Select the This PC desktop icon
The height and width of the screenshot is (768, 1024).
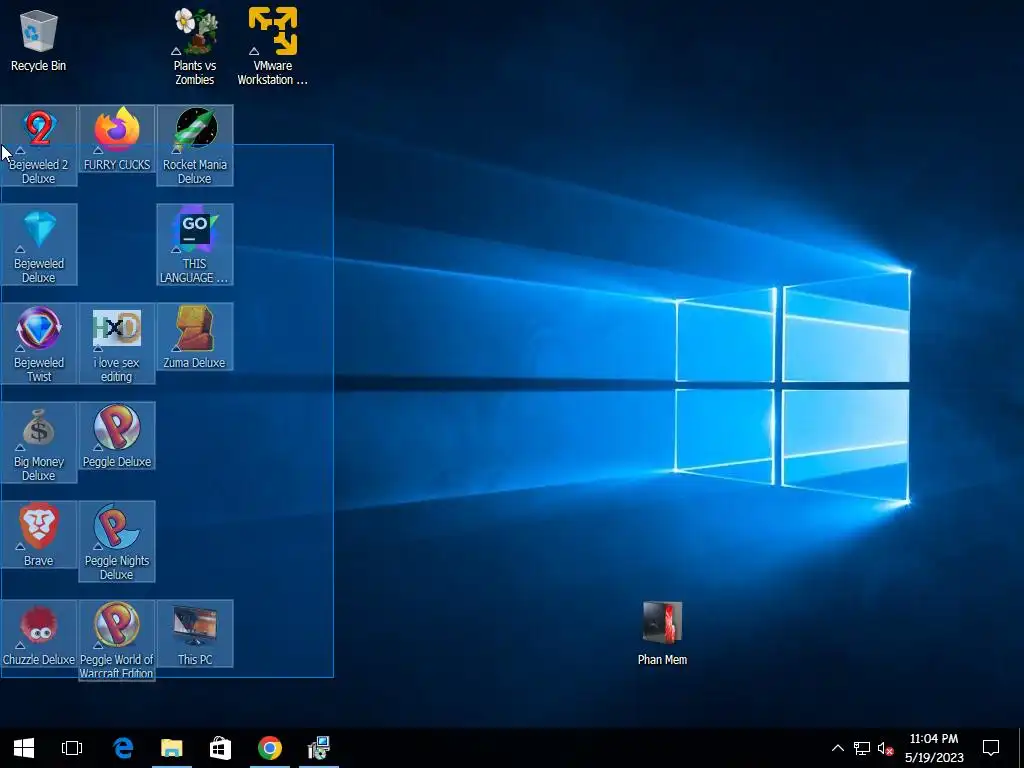click(x=195, y=634)
